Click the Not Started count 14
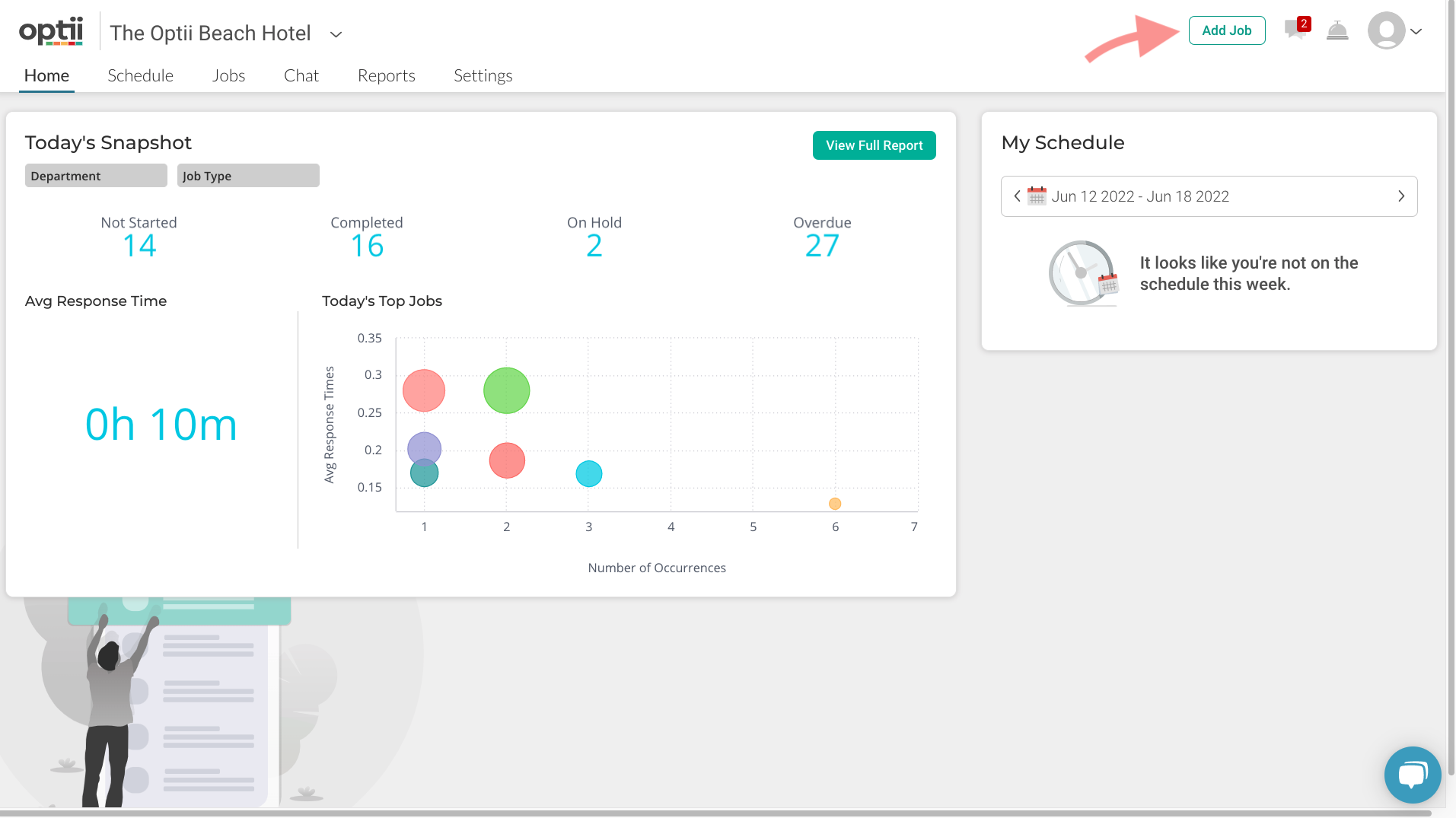The image size is (1456, 818). coord(139,246)
